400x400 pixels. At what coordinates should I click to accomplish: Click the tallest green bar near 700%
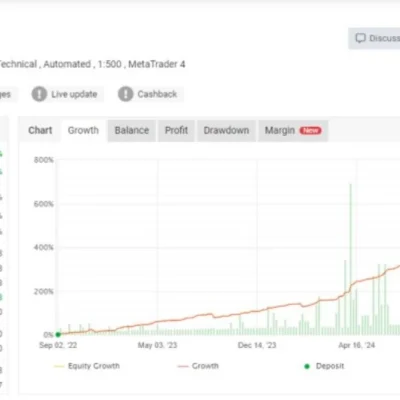[350, 259]
